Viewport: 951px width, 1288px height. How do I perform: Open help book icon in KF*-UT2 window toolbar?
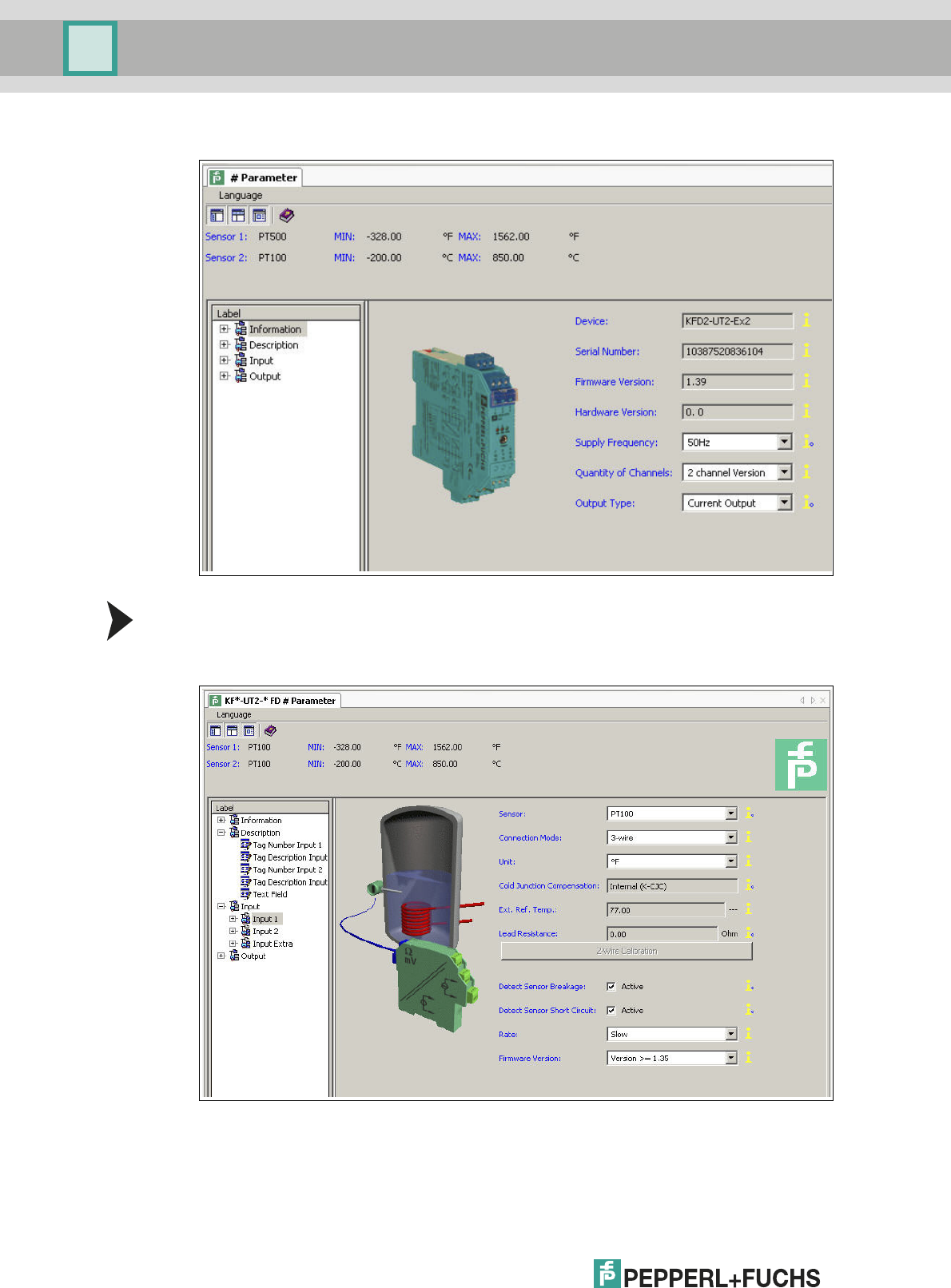270,730
